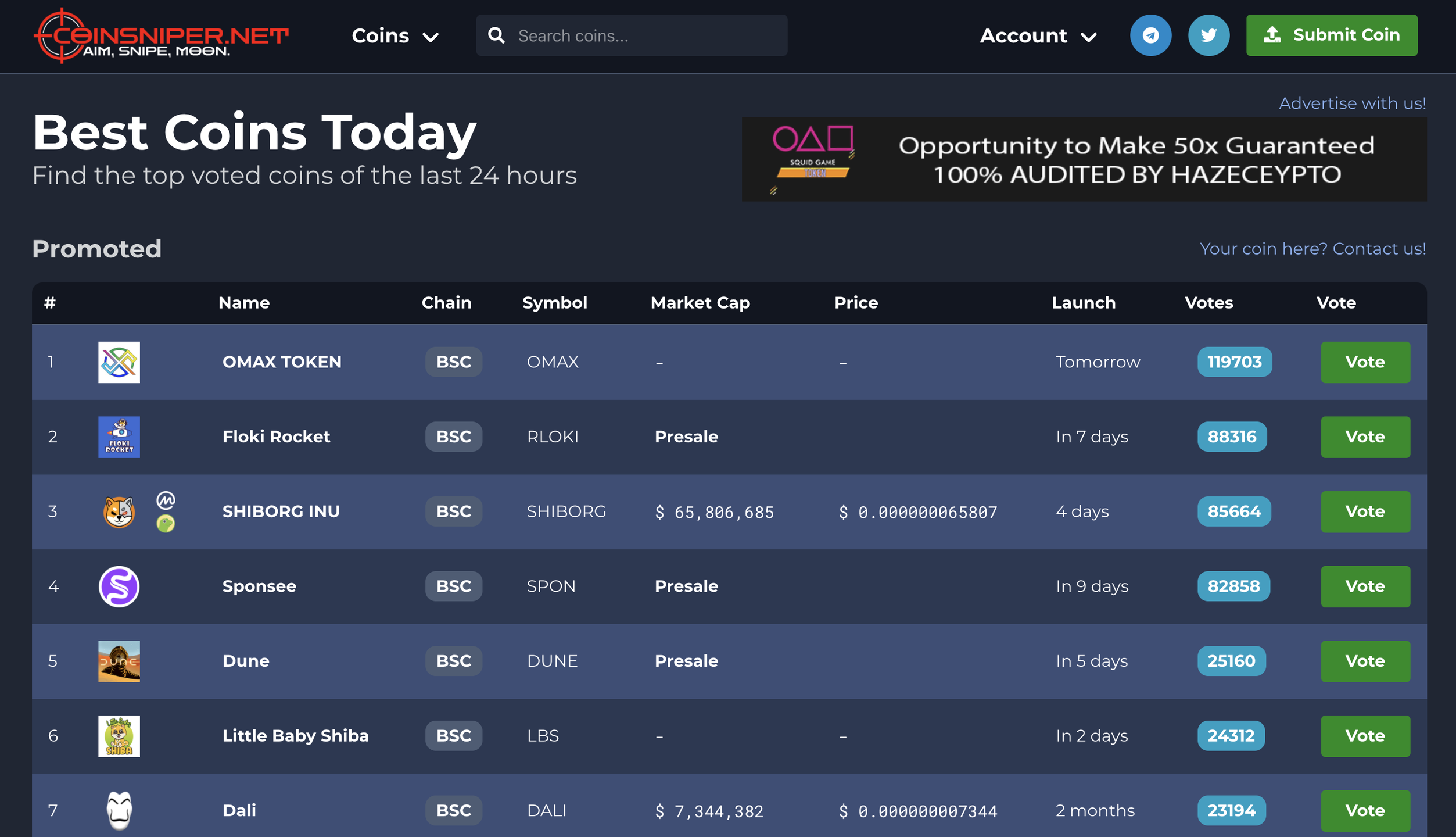This screenshot has height=837, width=1456.
Task: Open Coinsniper's Telegram channel icon
Action: (x=1150, y=35)
